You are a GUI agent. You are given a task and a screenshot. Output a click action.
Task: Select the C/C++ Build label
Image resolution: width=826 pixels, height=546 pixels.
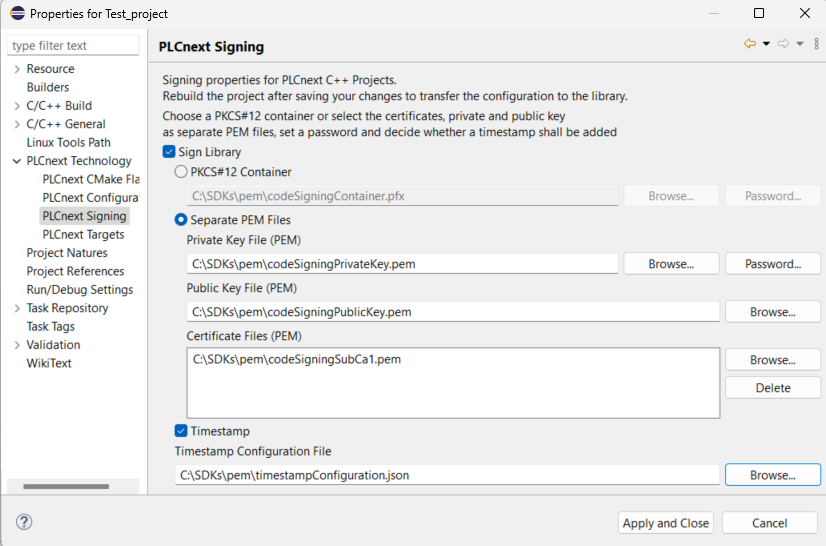tap(59, 106)
